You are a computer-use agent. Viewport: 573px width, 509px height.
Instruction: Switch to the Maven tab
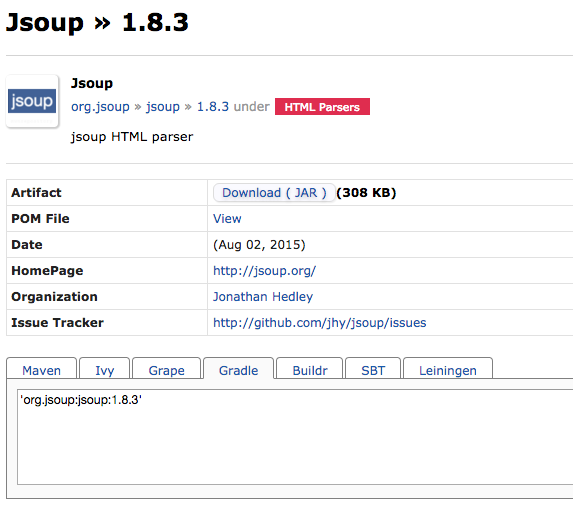[x=41, y=369]
